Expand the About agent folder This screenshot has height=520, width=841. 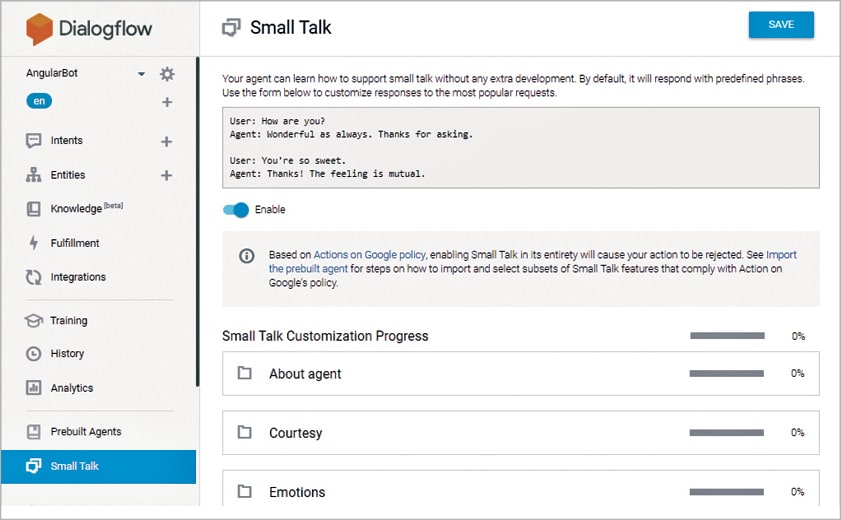point(305,374)
